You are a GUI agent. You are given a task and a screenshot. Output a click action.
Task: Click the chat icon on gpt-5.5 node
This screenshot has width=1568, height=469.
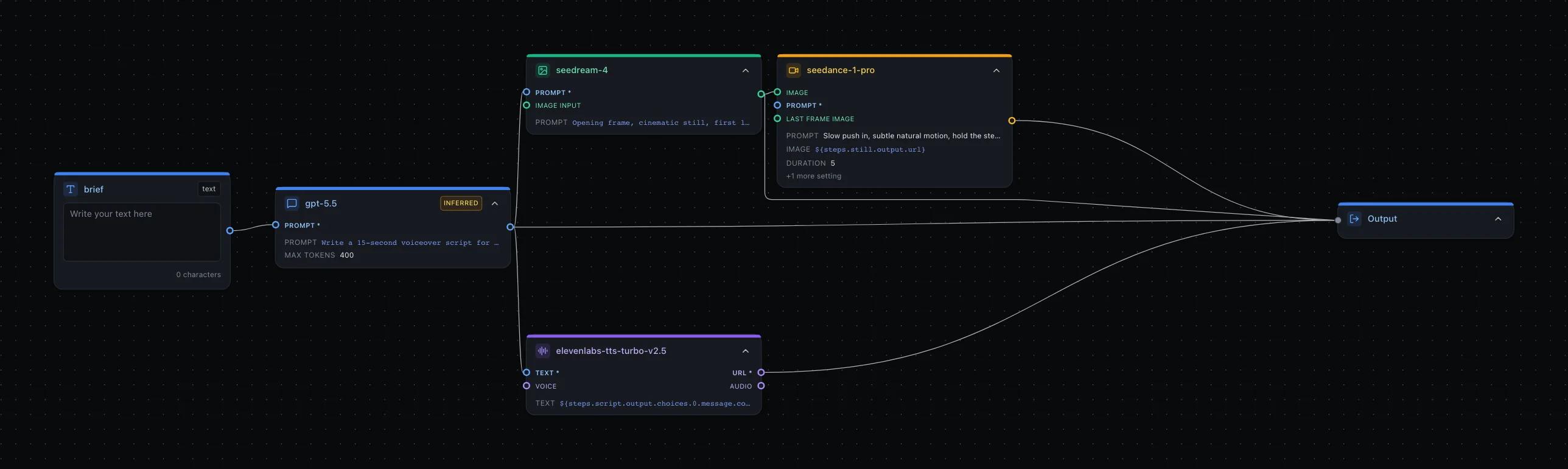(292, 203)
